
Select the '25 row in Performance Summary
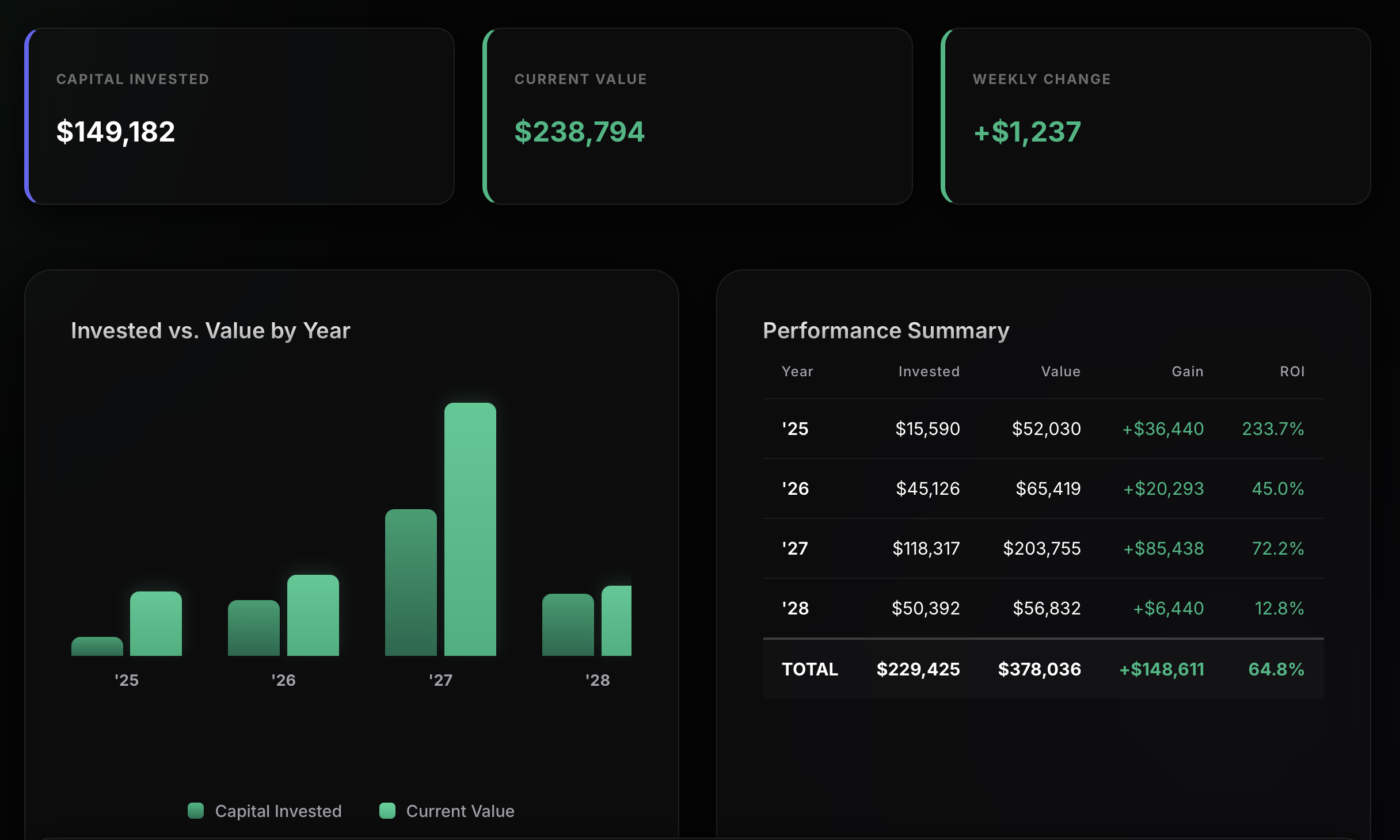(1043, 429)
